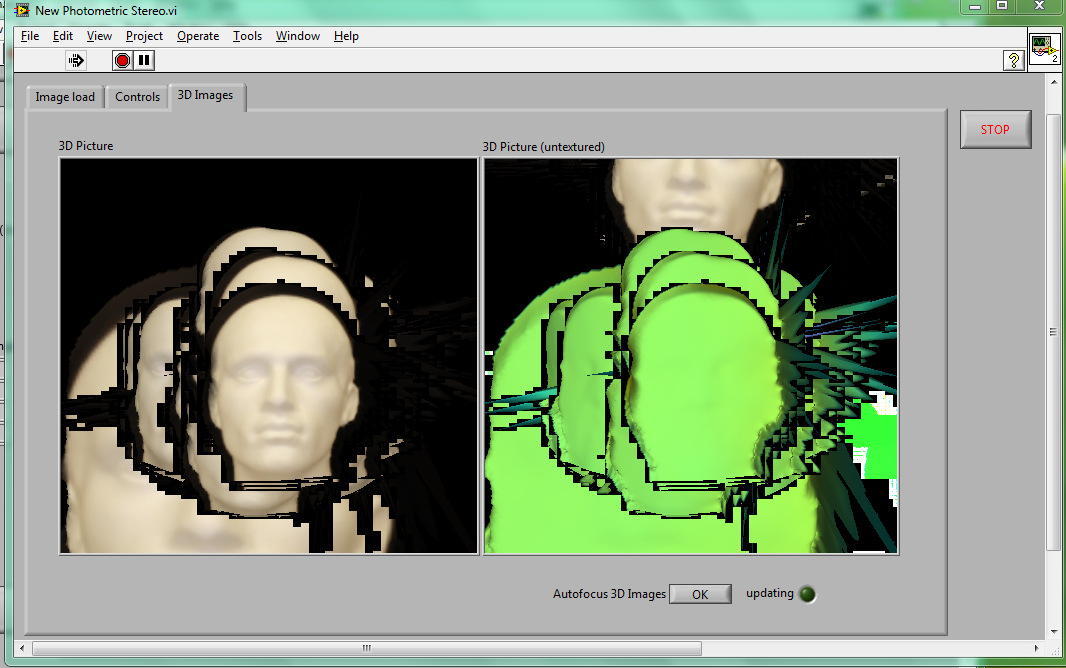1066x668 pixels.
Task: Open the Tools menu
Action: point(247,36)
